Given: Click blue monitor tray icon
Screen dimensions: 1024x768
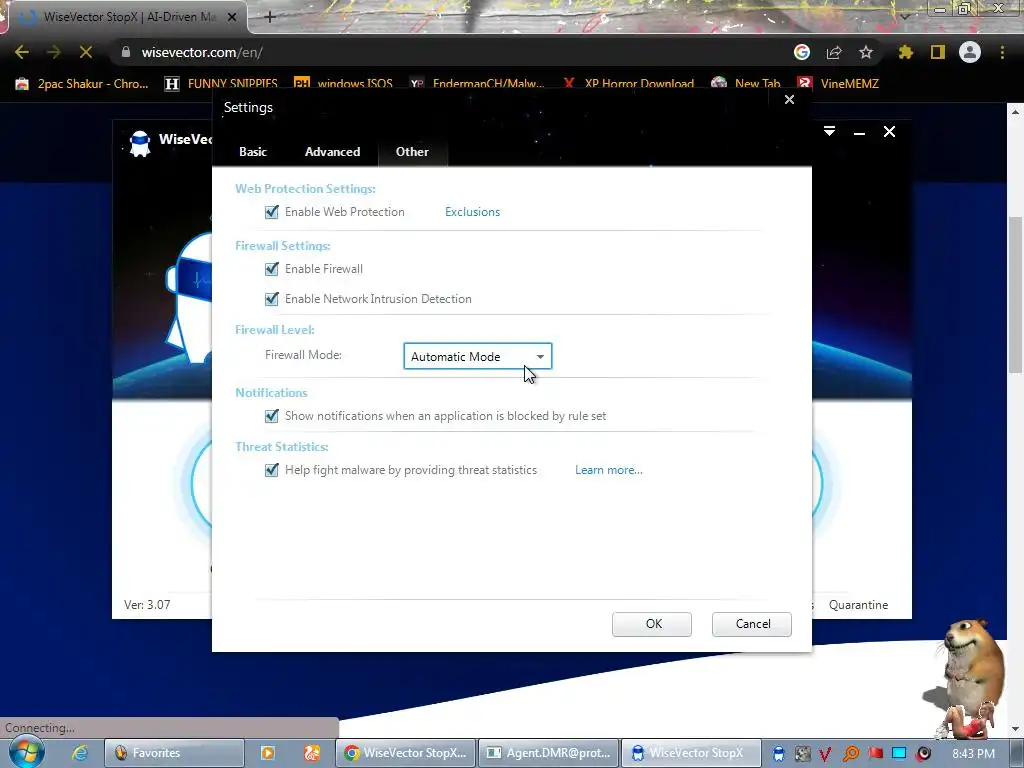Looking at the screenshot, I should pyautogui.click(x=899, y=754).
